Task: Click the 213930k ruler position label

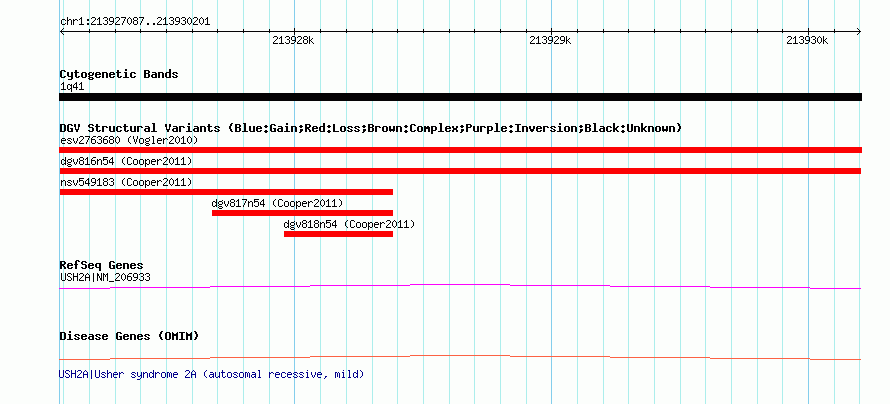Action: coord(808,40)
